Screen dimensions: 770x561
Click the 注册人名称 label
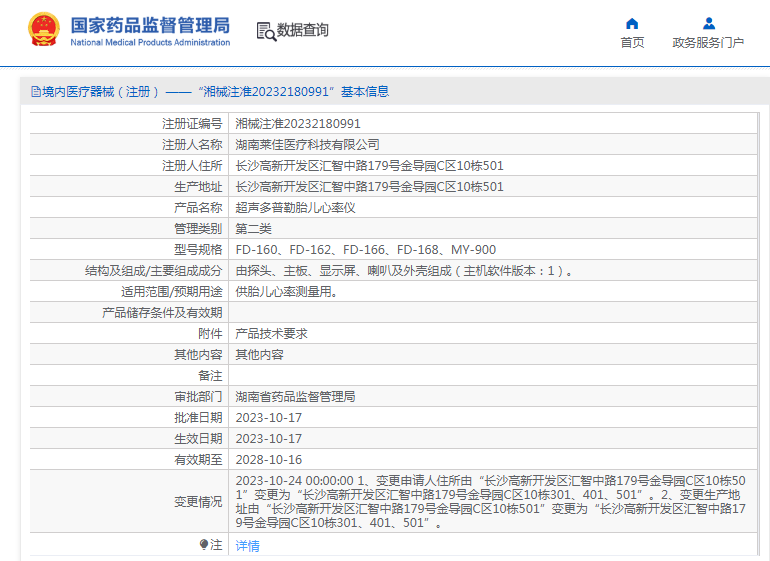(x=192, y=145)
